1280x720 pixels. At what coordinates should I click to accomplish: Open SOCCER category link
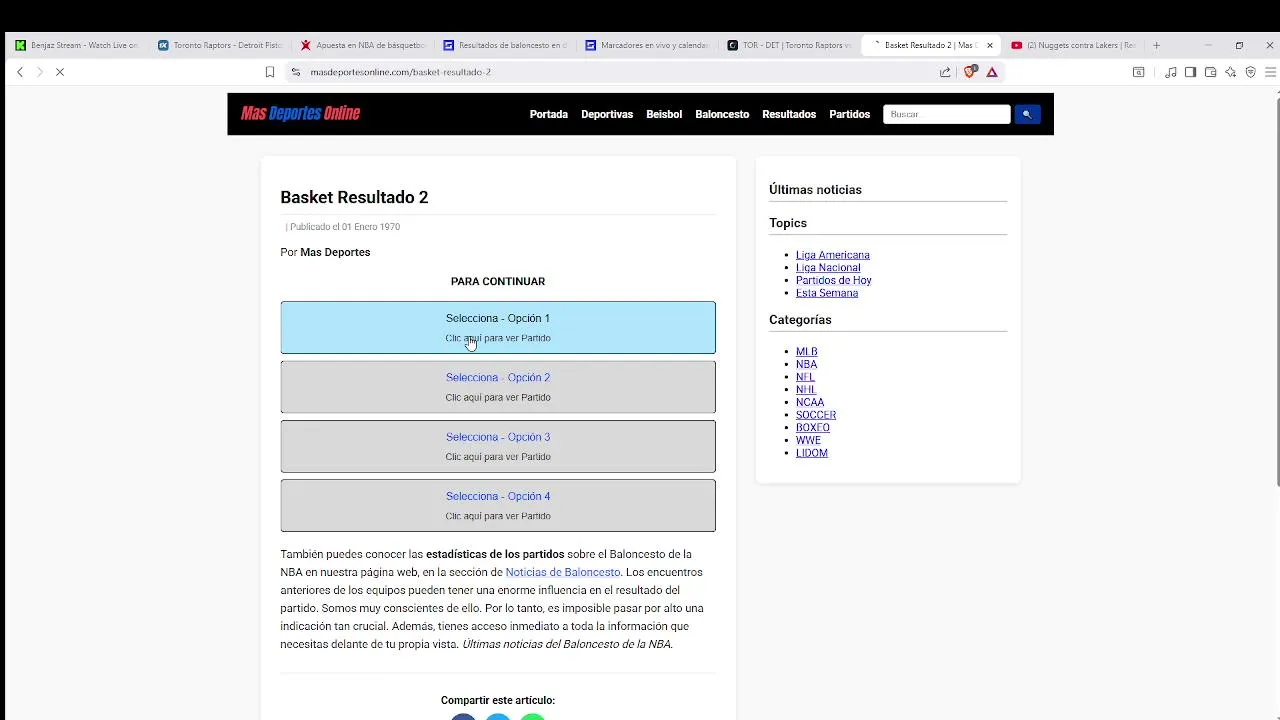point(816,415)
